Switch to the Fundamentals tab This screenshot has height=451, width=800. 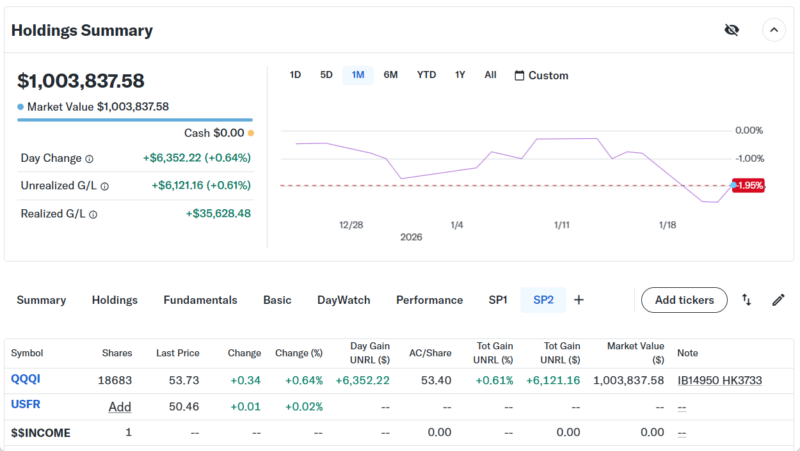(x=200, y=300)
